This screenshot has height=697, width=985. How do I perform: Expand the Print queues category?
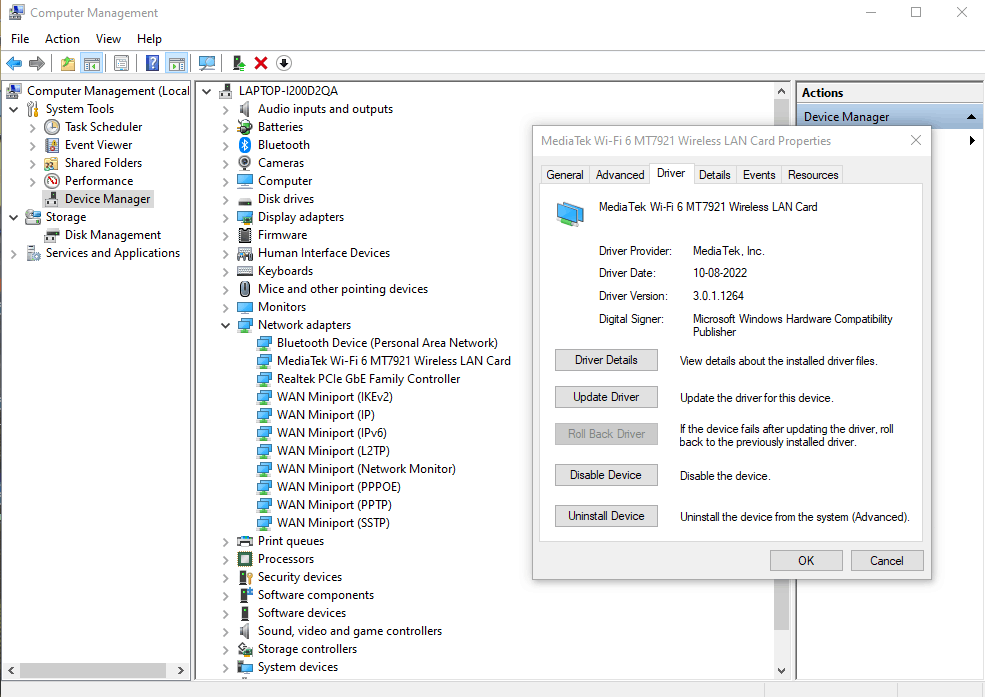(226, 541)
